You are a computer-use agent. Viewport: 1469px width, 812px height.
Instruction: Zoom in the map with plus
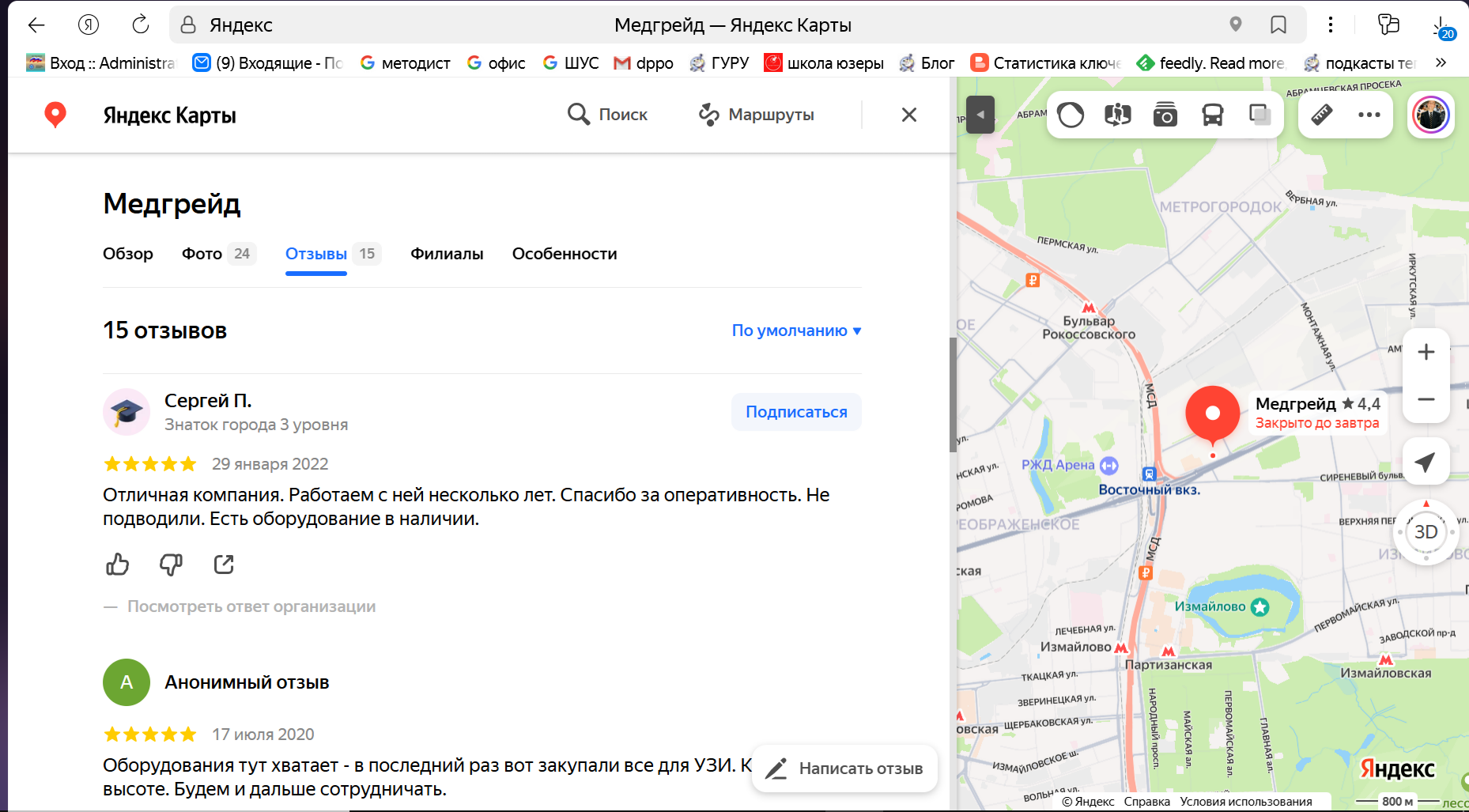(1426, 352)
